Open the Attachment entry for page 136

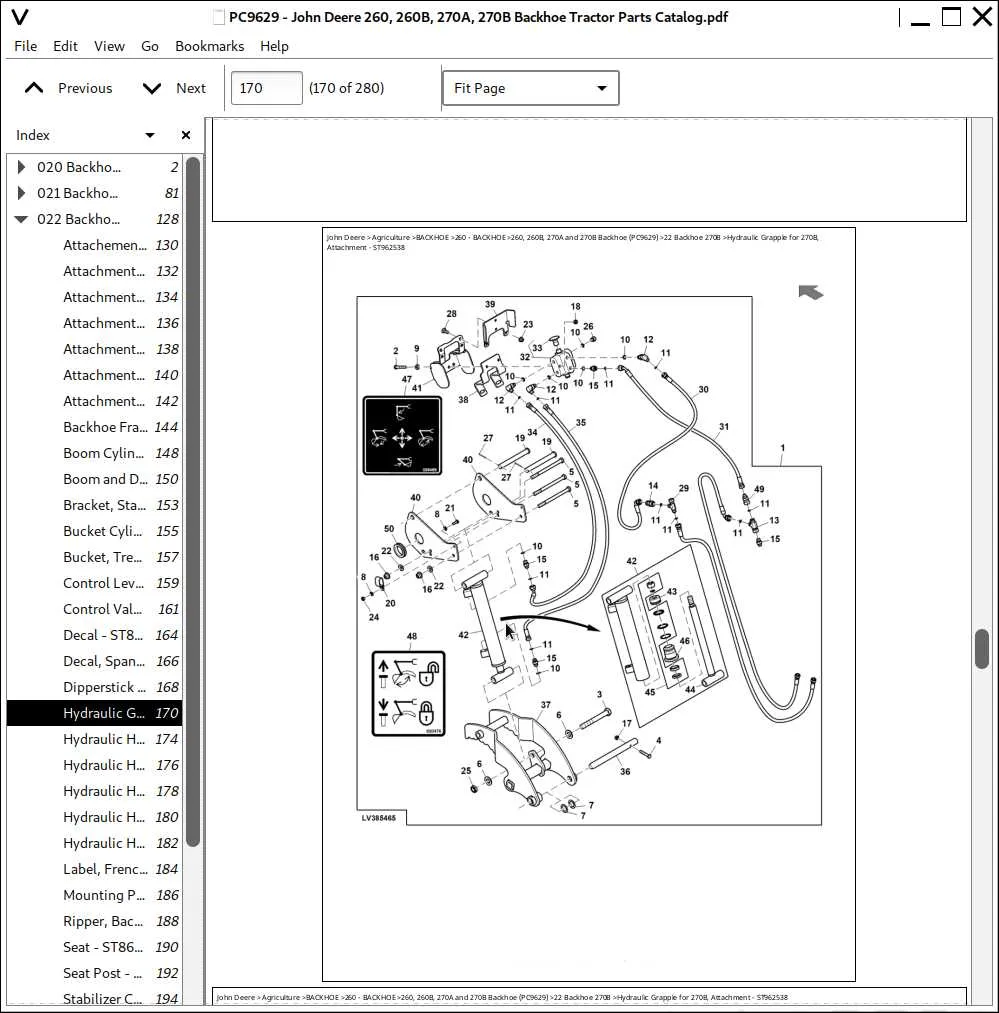95,323
